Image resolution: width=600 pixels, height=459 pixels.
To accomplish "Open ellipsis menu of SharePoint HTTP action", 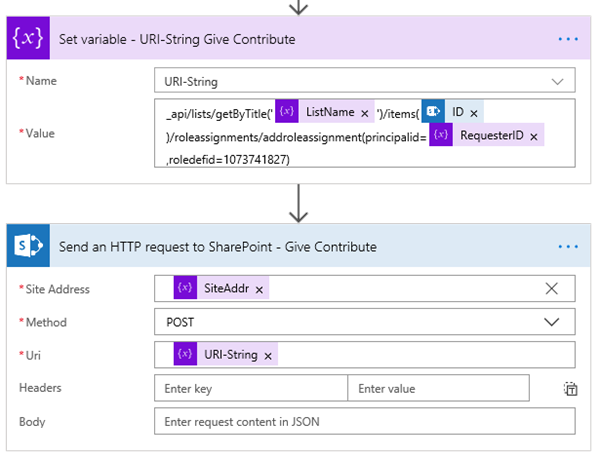I will tap(568, 247).
